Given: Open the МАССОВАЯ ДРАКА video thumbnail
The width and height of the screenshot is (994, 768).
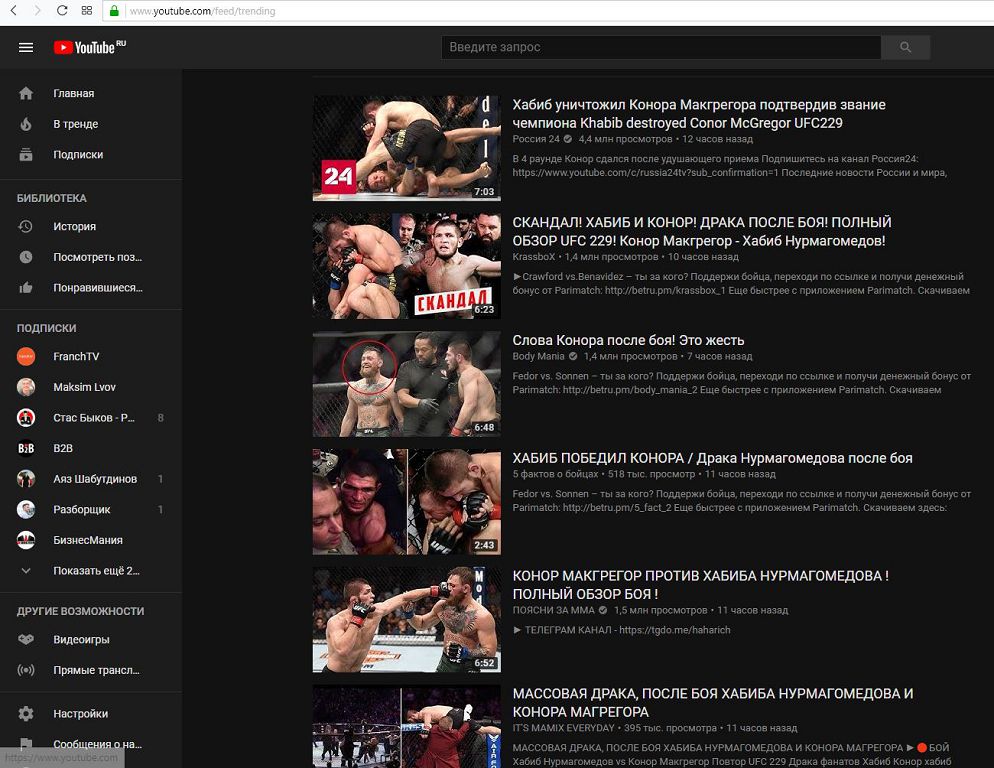Looking at the screenshot, I should click(406, 727).
